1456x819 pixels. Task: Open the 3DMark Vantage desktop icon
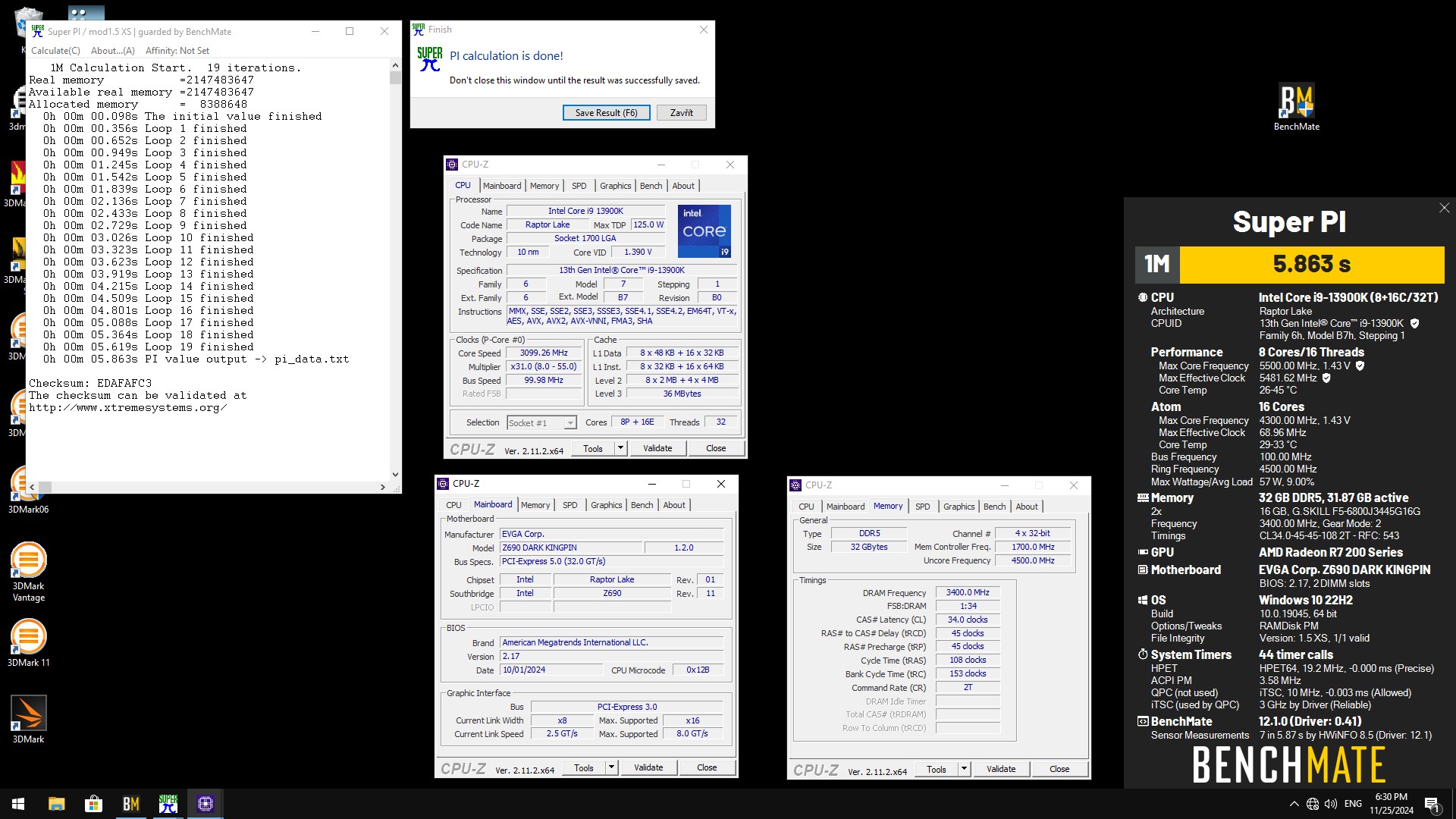click(28, 572)
